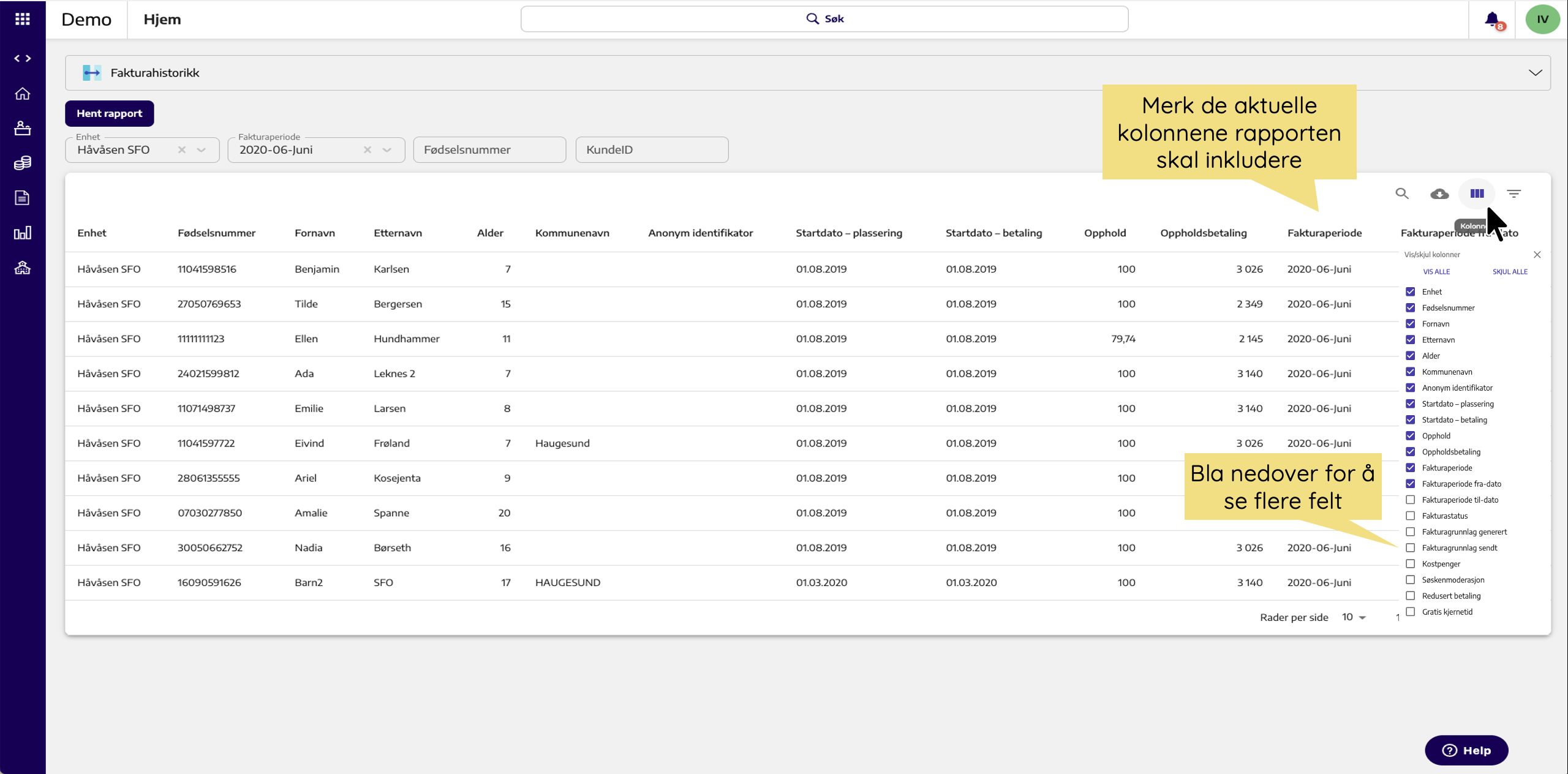Image resolution: width=1568 pixels, height=774 pixels.
Task: Click the KundeID input field
Action: (x=652, y=150)
